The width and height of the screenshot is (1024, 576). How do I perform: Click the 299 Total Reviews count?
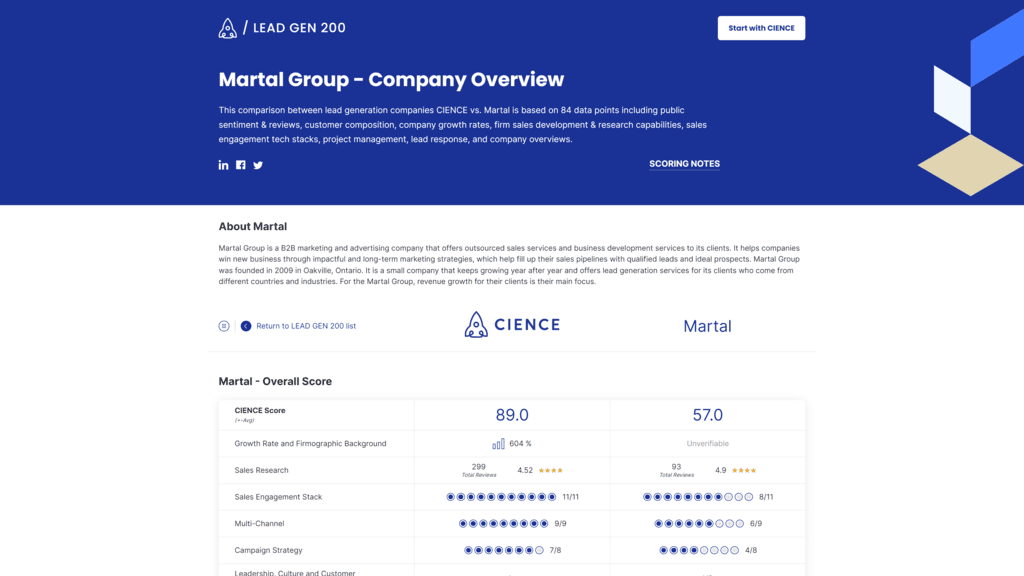click(479, 470)
